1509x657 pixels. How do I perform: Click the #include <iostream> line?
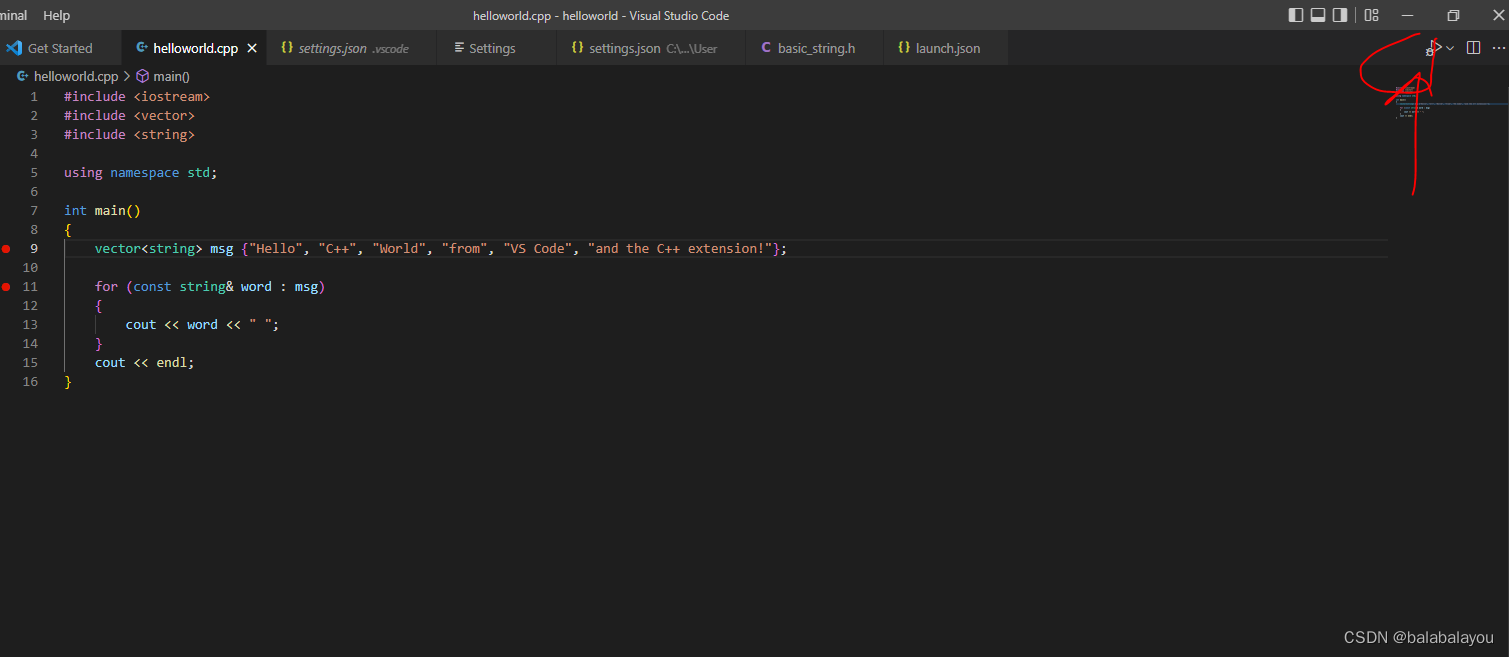137,97
